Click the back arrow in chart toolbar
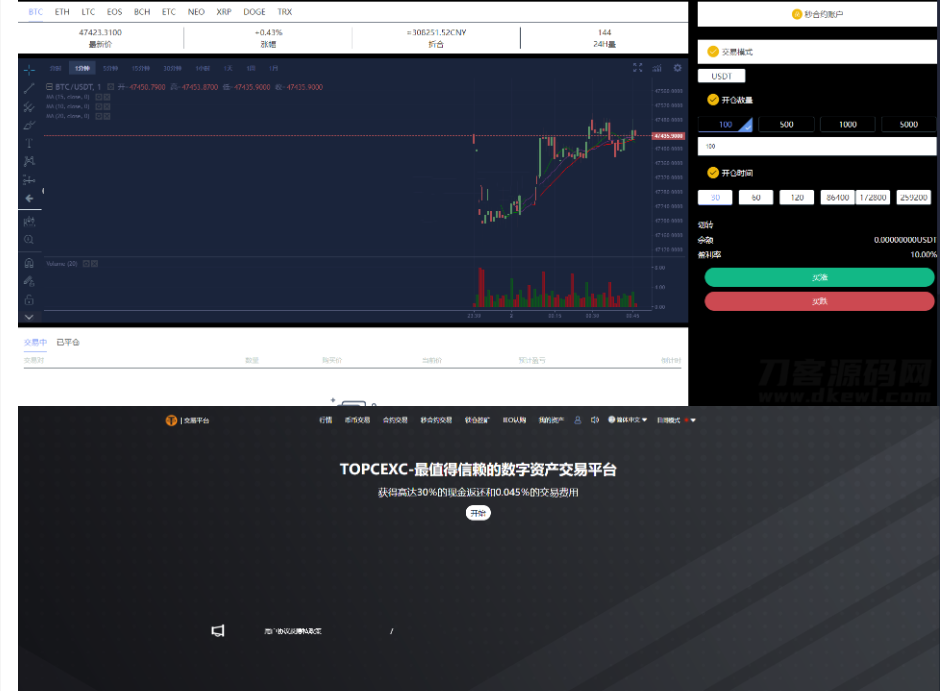This screenshot has width=940, height=691. 29,198
